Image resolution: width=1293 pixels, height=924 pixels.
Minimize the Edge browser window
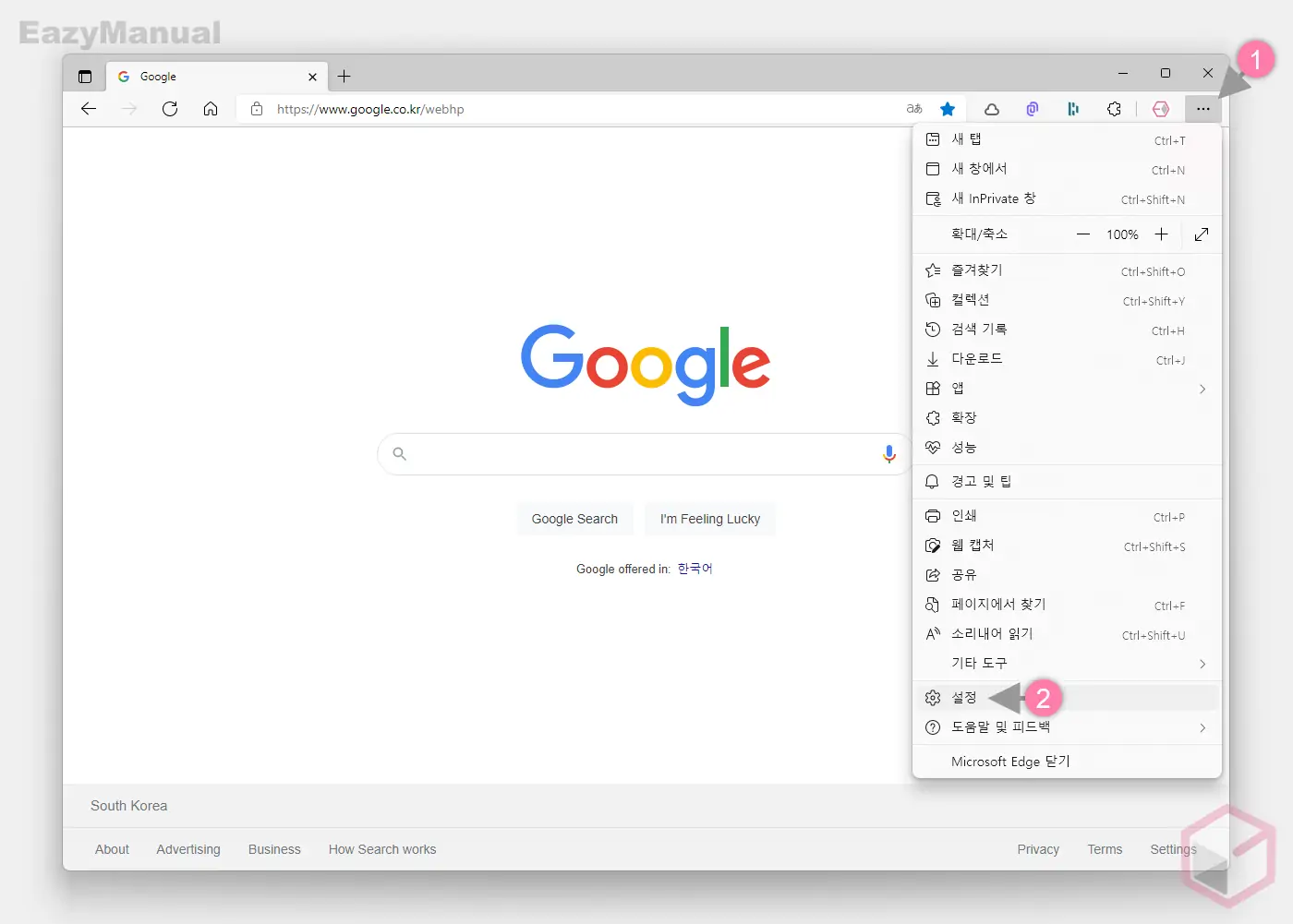[x=1123, y=73]
